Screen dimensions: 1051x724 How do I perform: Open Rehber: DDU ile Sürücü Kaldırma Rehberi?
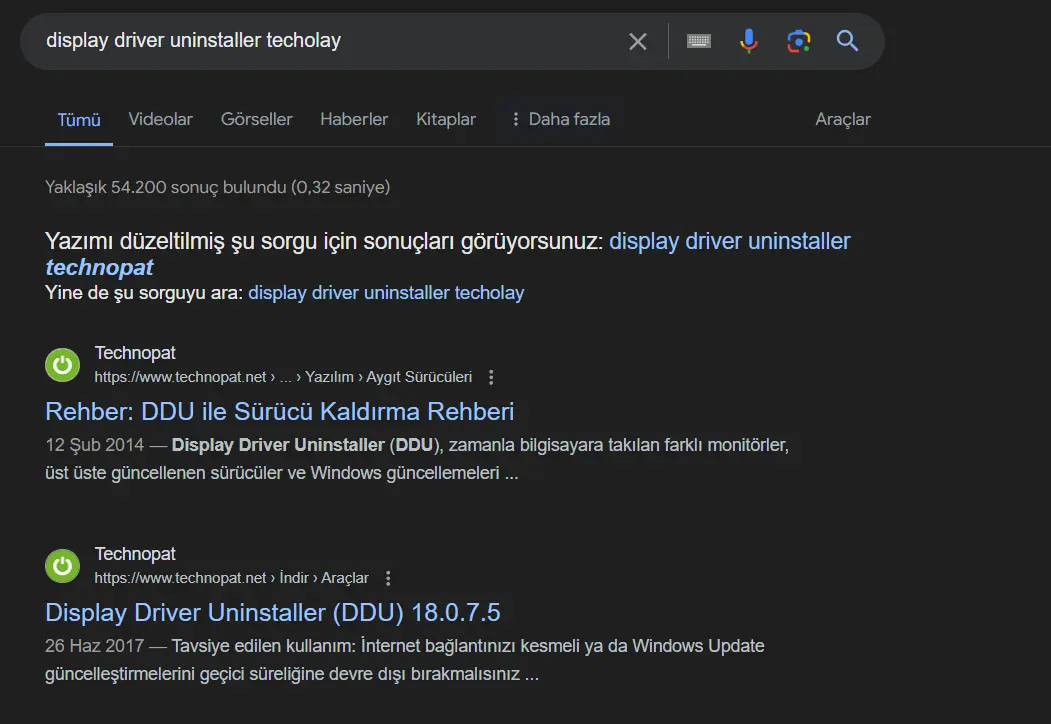280,412
